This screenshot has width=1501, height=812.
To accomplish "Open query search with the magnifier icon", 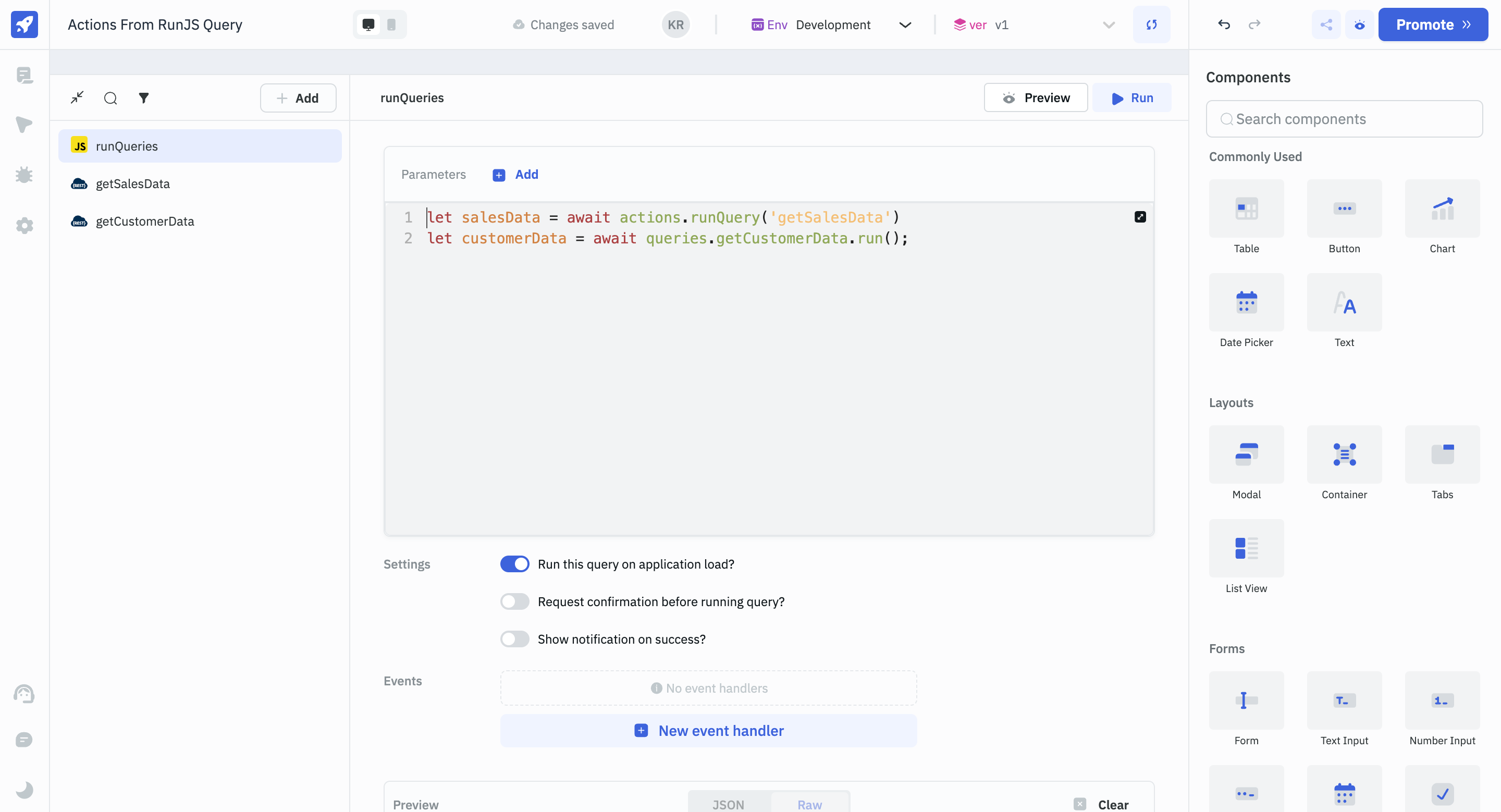I will (110, 98).
